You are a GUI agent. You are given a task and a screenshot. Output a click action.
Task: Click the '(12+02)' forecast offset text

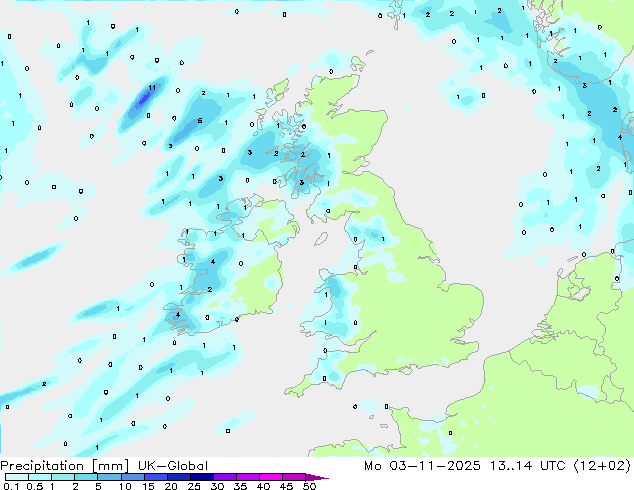click(x=602, y=466)
